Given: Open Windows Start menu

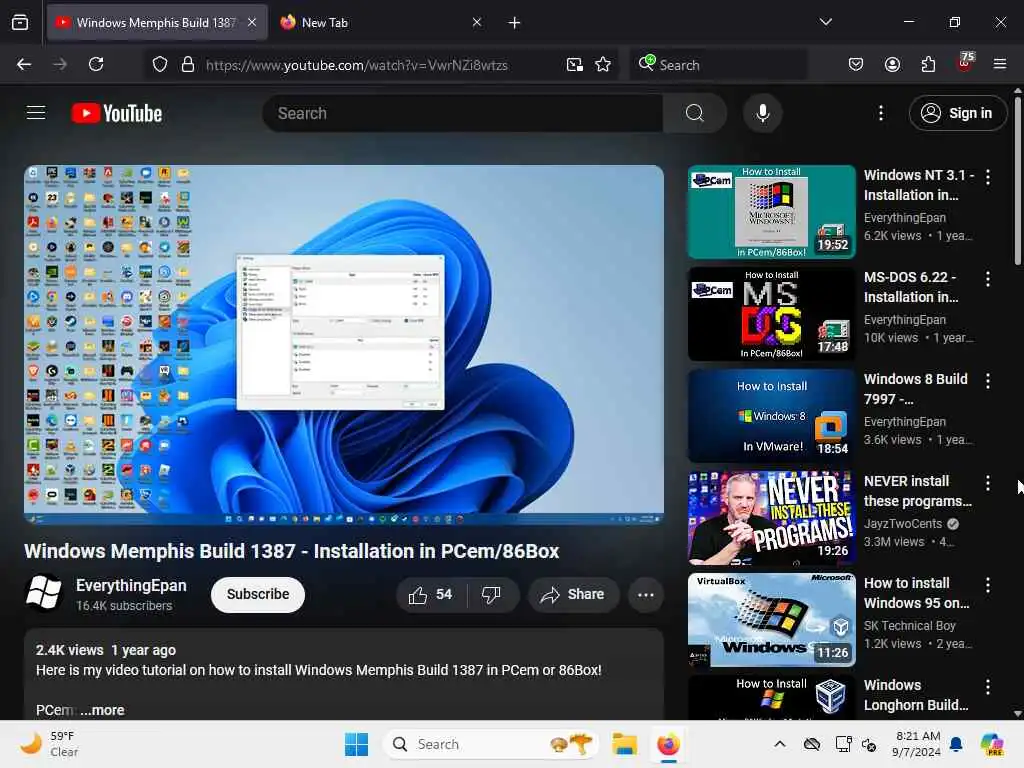Looking at the screenshot, I should [x=357, y=744].
